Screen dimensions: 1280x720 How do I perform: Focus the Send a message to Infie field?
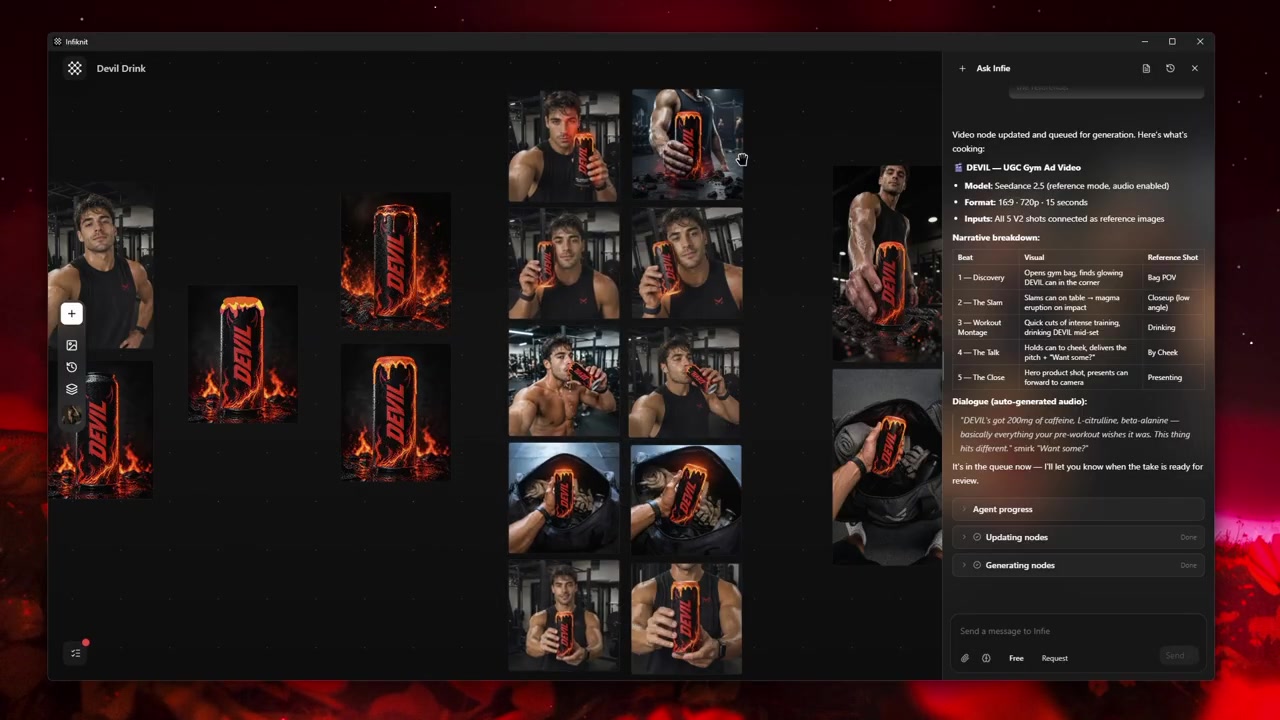(1077, 631)
